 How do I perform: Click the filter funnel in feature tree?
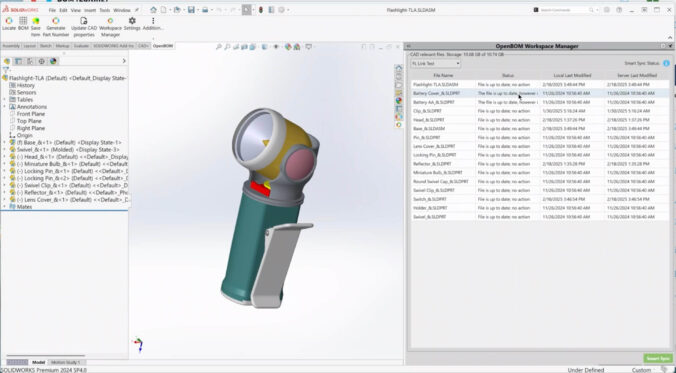(6, 69)
